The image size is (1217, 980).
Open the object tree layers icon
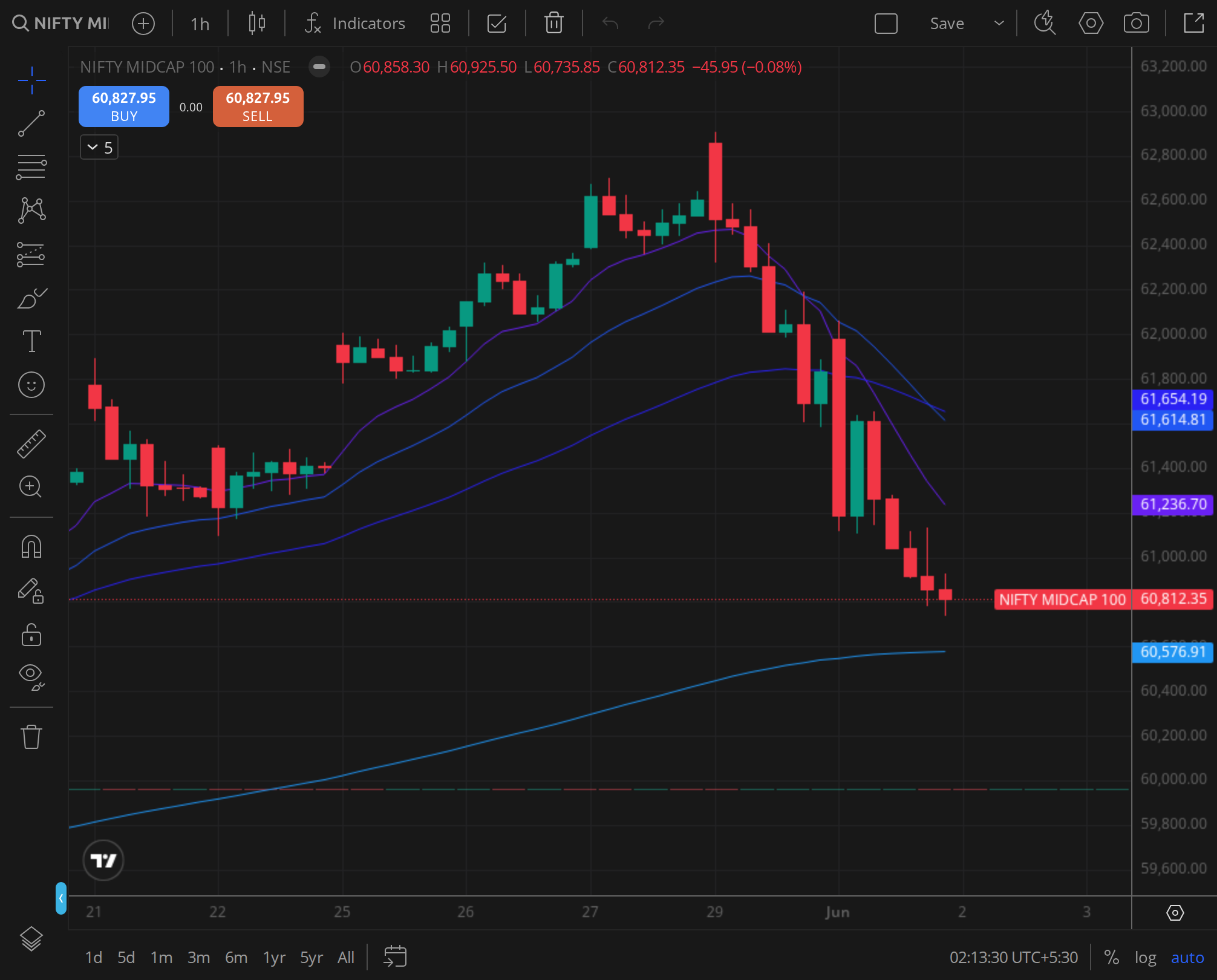31,938
